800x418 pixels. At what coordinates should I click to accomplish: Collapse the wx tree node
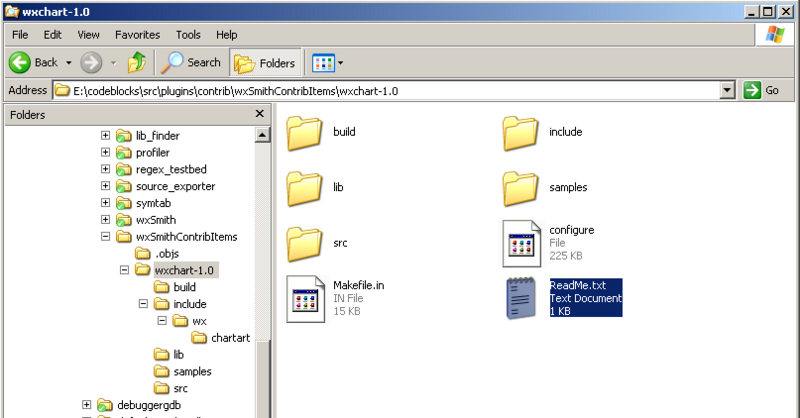[162, 321]
